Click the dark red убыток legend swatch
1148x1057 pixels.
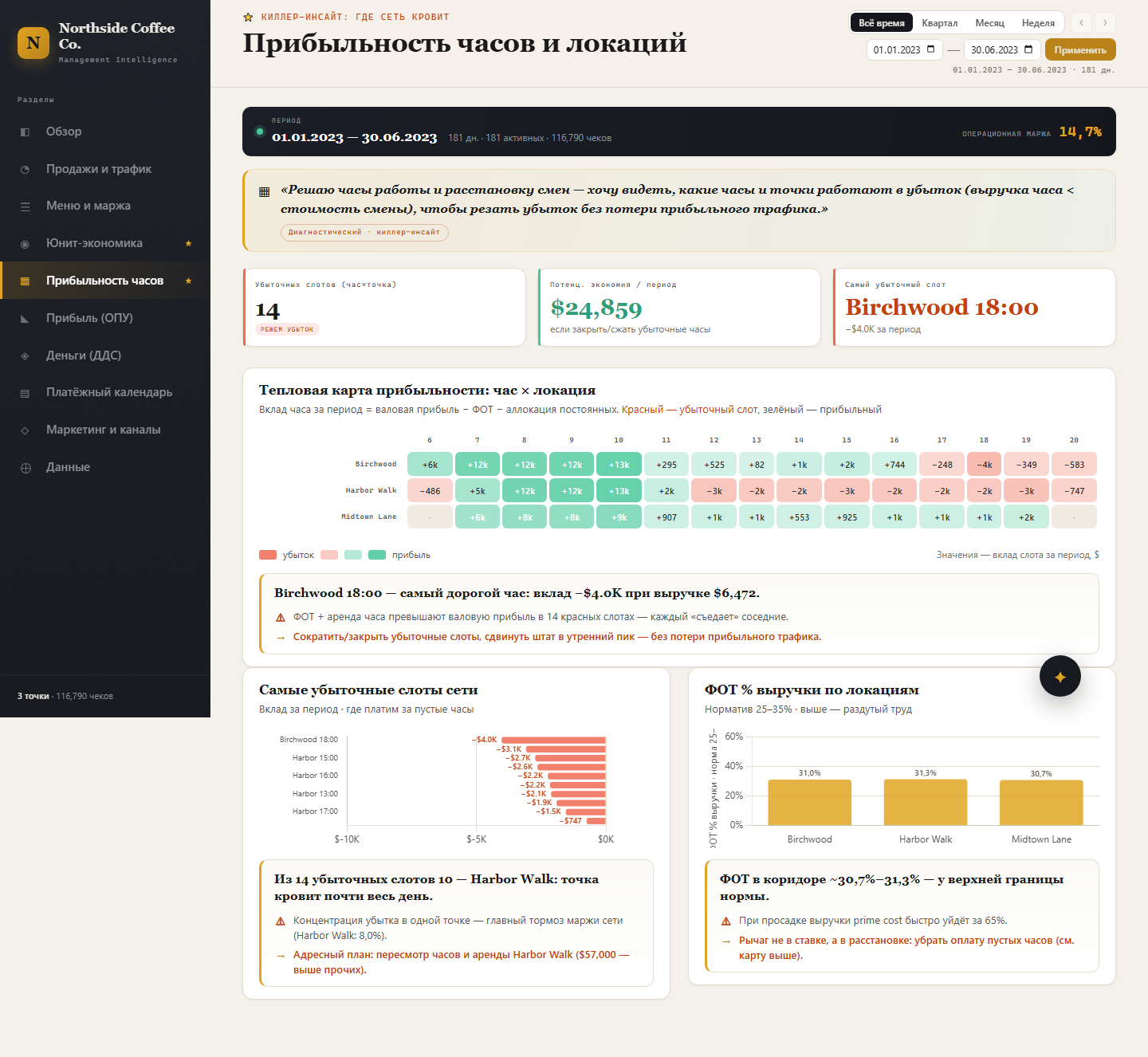268,555
